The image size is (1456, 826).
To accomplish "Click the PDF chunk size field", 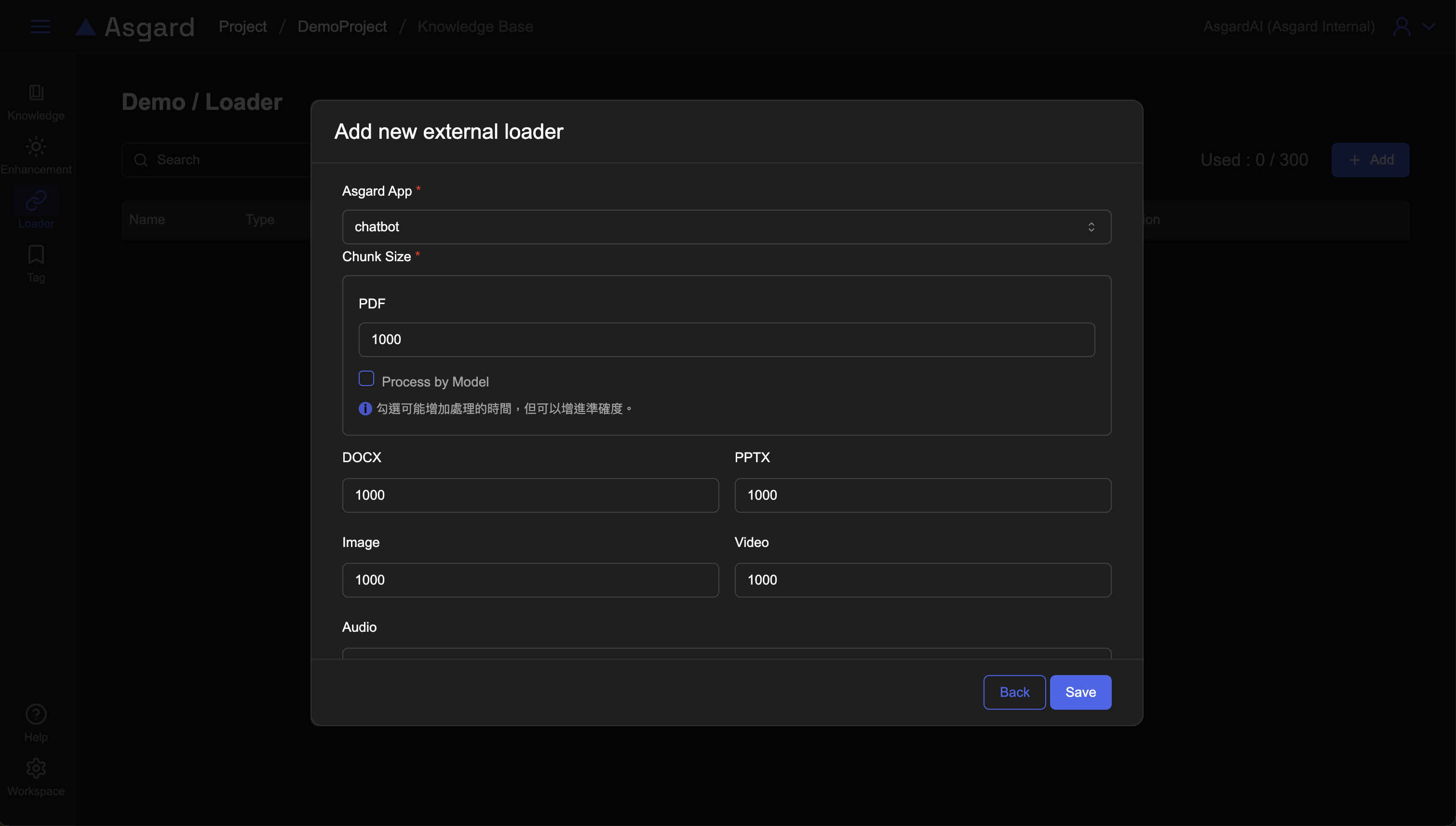I will click(726, 339).
